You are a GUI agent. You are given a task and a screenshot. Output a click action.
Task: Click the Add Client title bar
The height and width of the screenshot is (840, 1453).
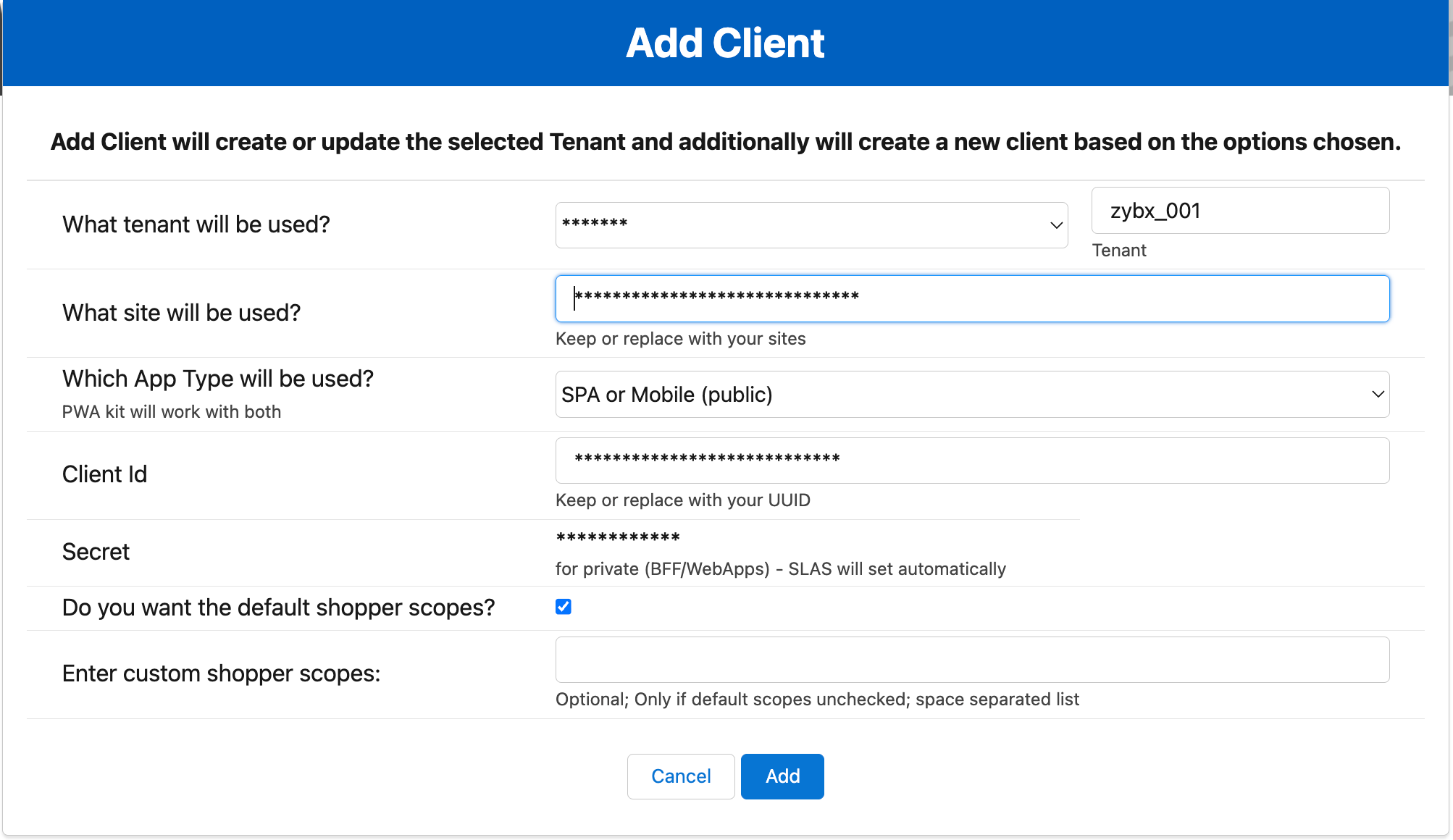pyautogui.click(x=725, y=42)
